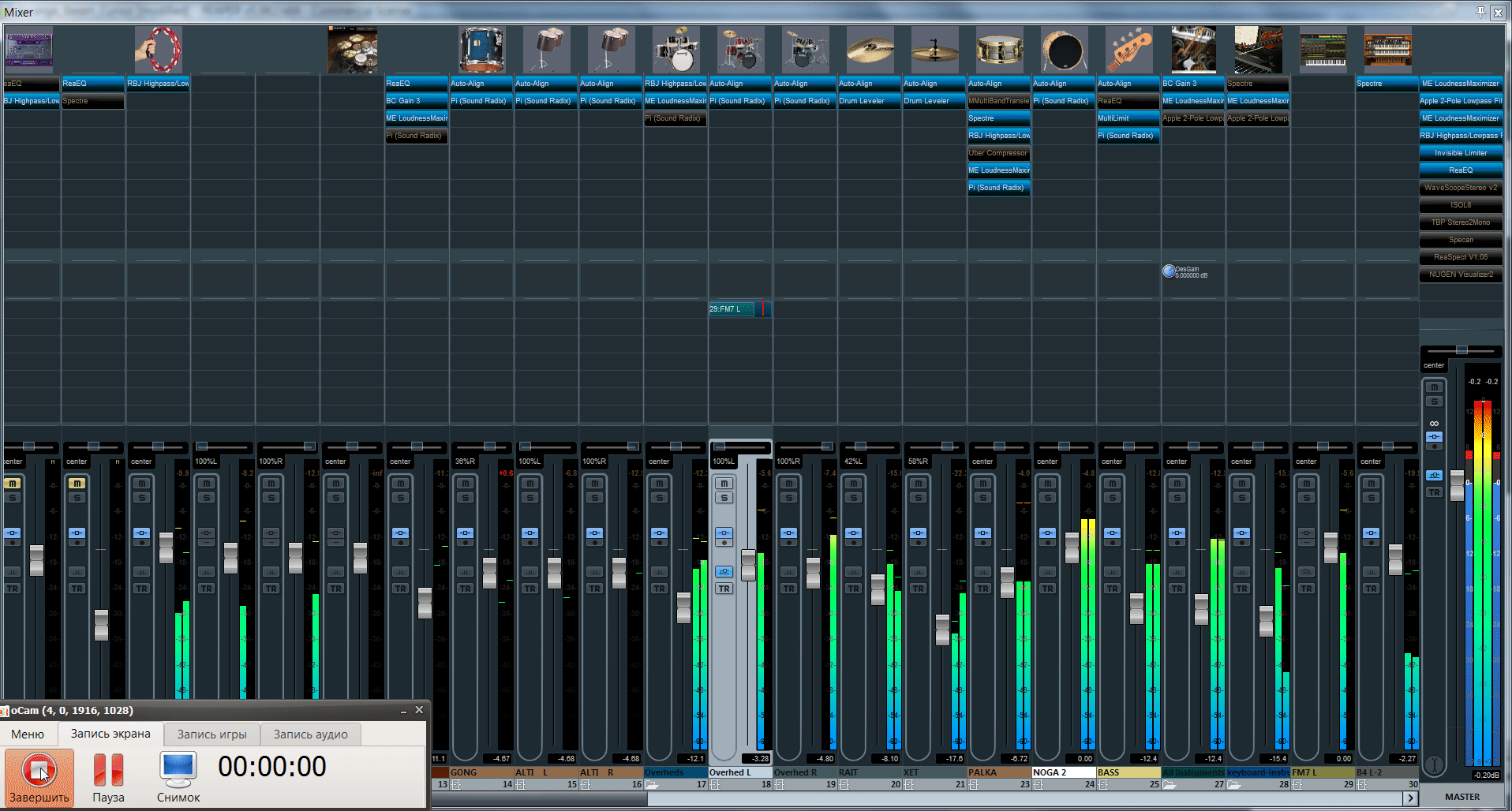
Task: Collapse the keyboard-instr folder icon
Action: [1234, 785]
